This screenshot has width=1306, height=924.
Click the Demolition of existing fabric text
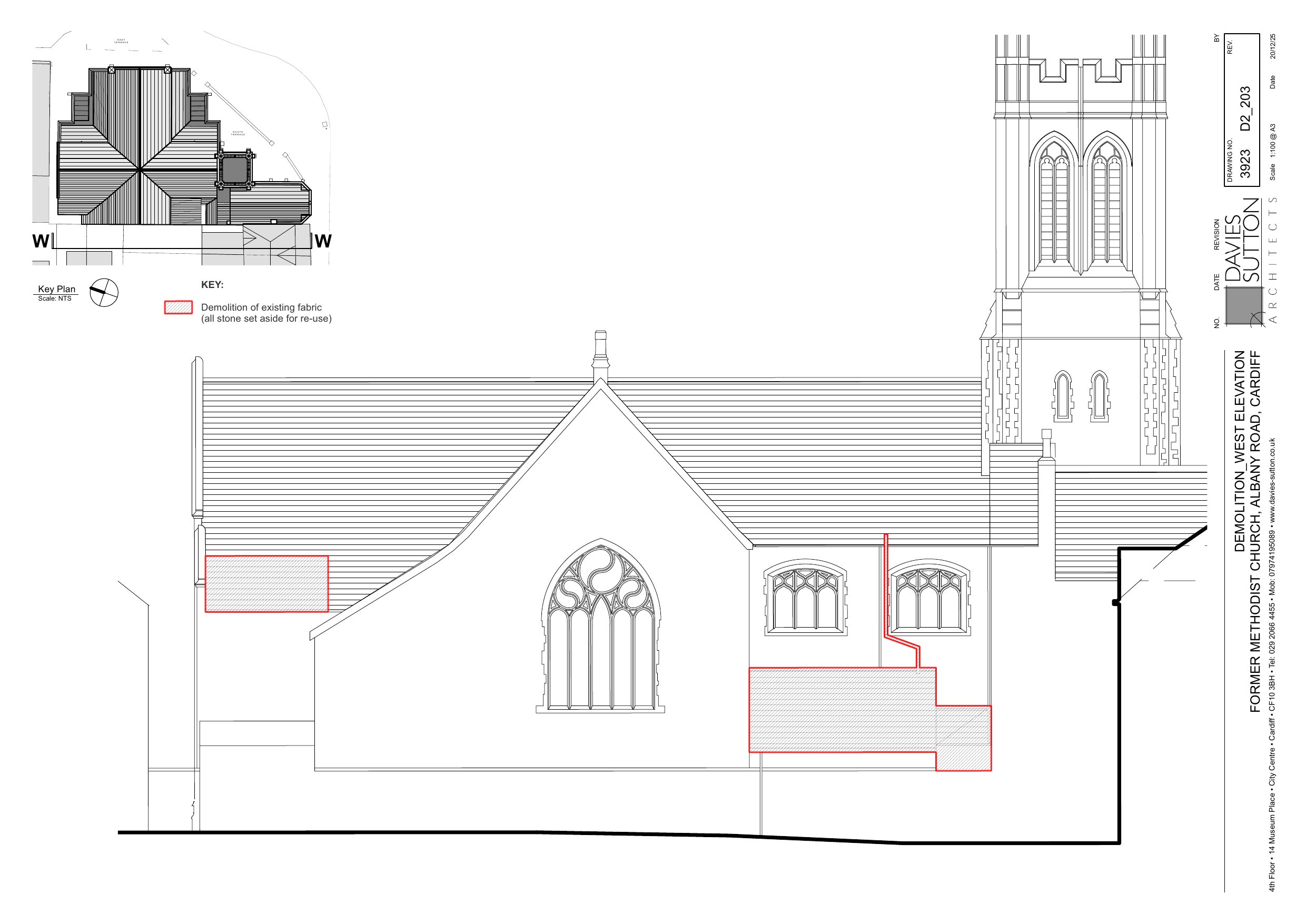[261, 307]
